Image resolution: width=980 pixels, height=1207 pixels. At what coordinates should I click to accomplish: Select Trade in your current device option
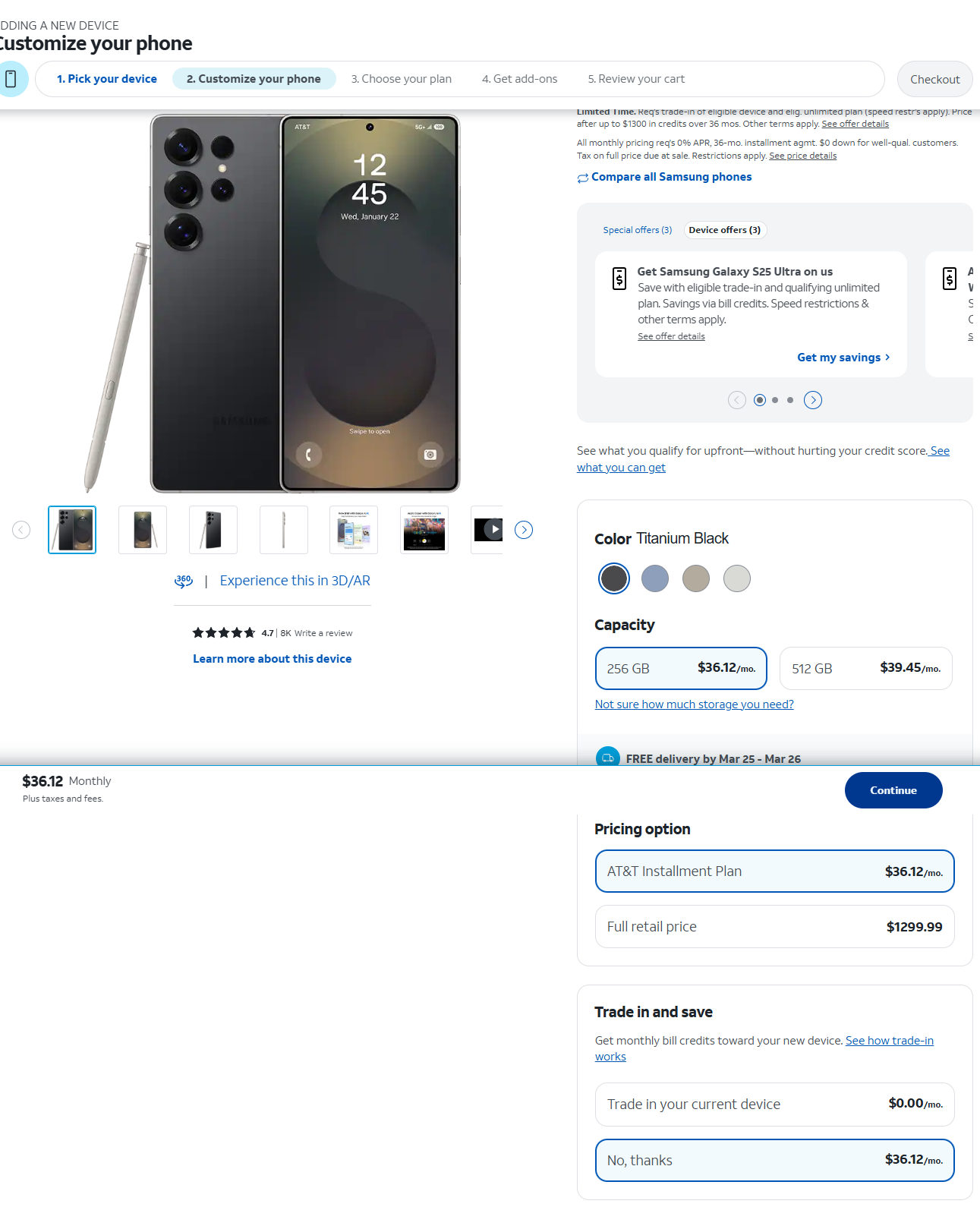coord(774,1104)
